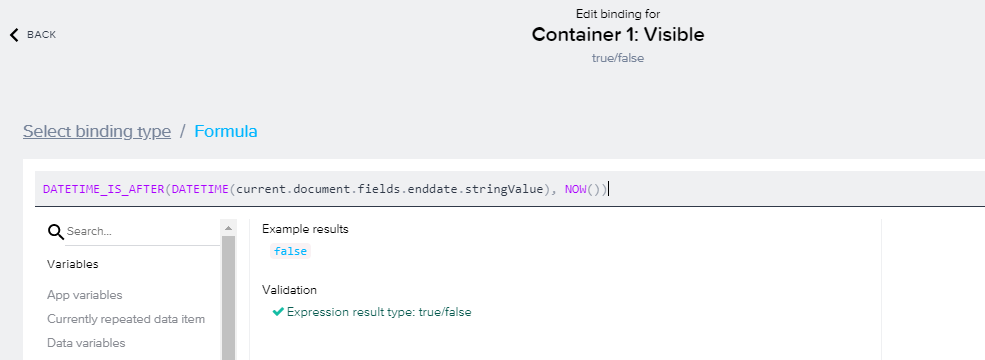Choose Data variables from the list

86,342
